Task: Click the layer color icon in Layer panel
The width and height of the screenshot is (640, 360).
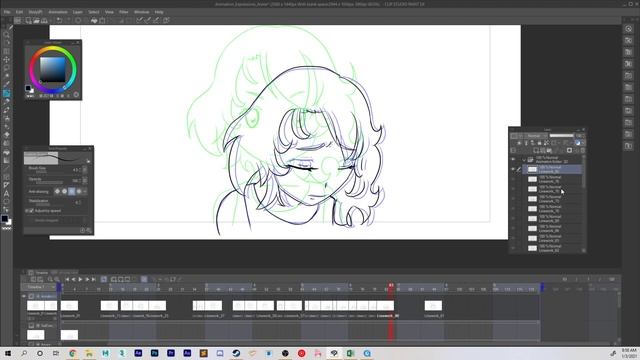Action: [x=578, y=143]
